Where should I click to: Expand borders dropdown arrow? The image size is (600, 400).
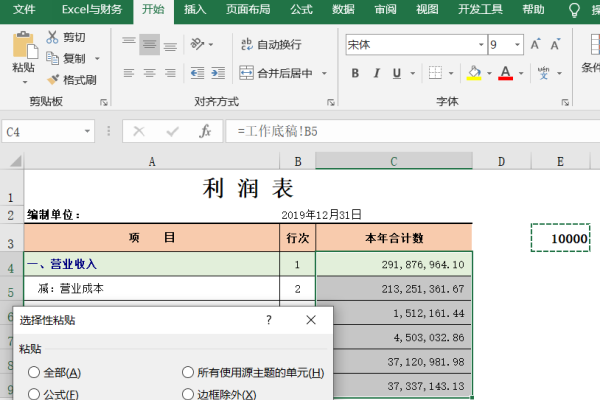[451, 73]
